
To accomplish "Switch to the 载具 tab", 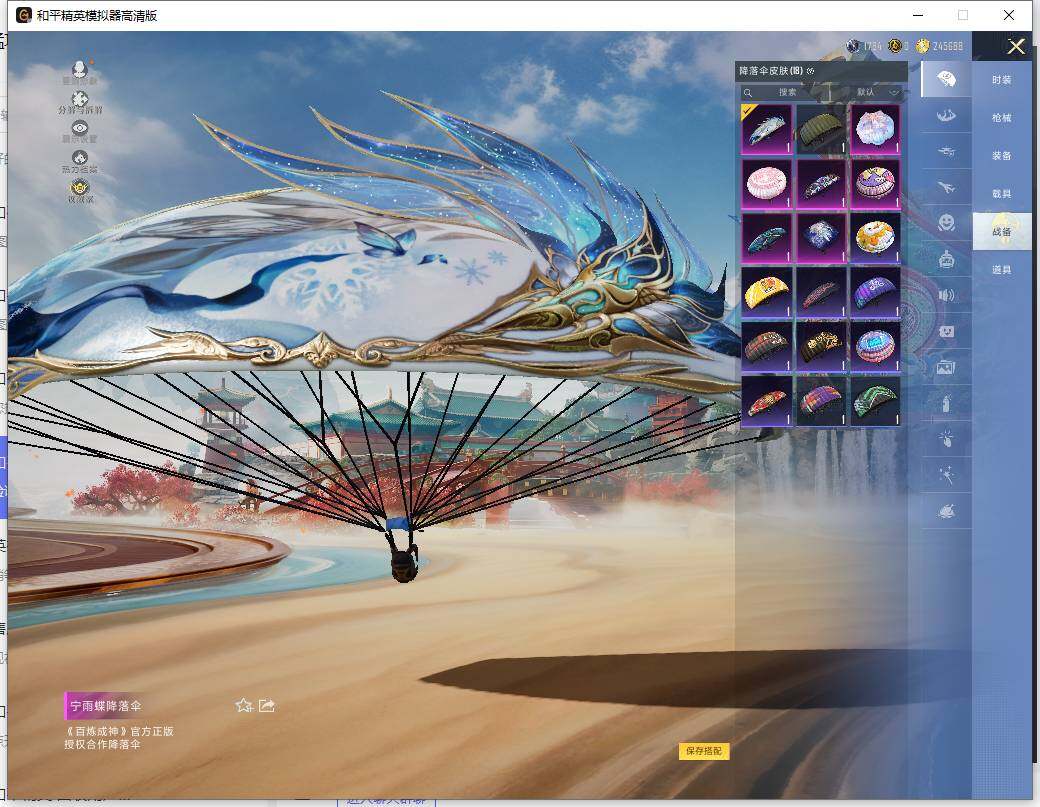I will 1001,194.
